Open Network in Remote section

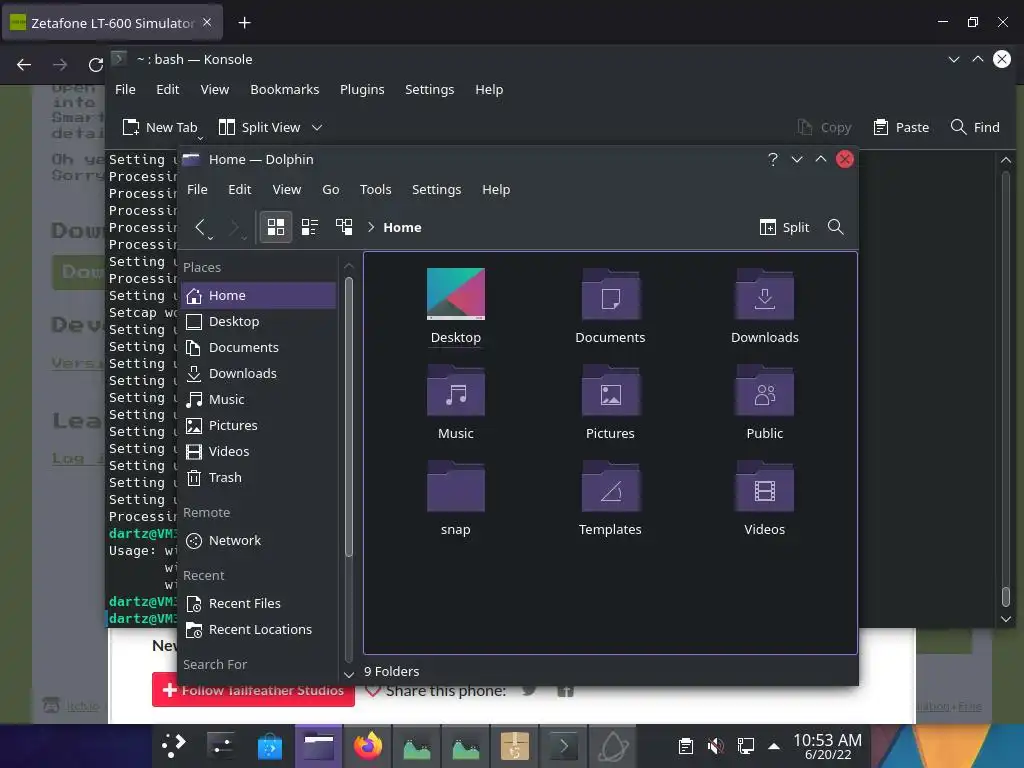[259, 540]
